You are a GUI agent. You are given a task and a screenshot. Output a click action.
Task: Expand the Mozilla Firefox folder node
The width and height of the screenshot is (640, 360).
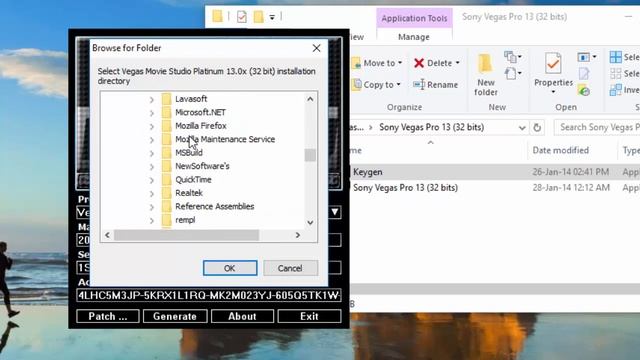(152, 126)
